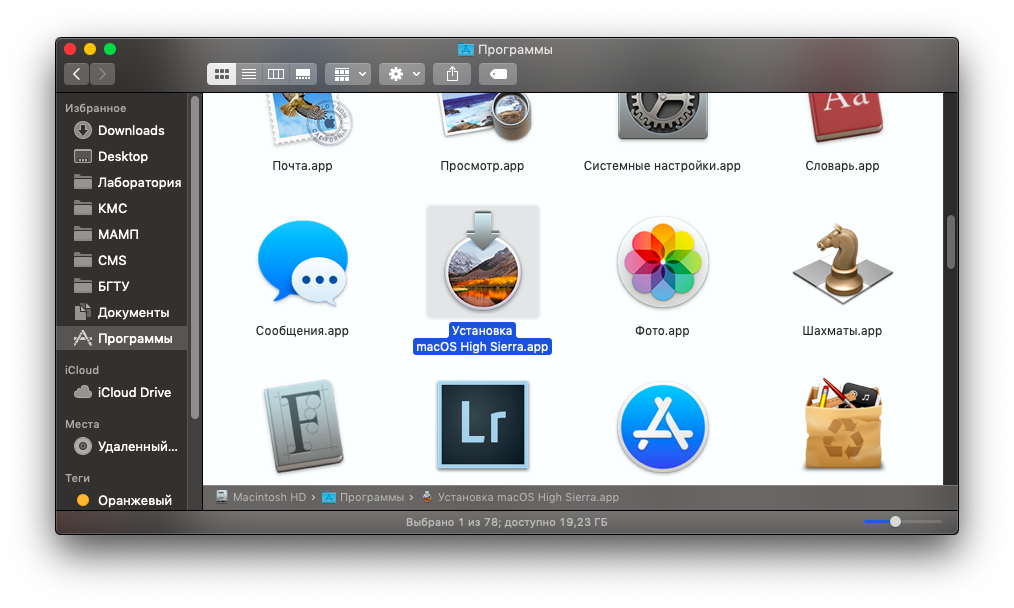The width and height of the screenshot is (1014, 608).
Task: Switch to gallery cover flow view
Action: (304, 74)
